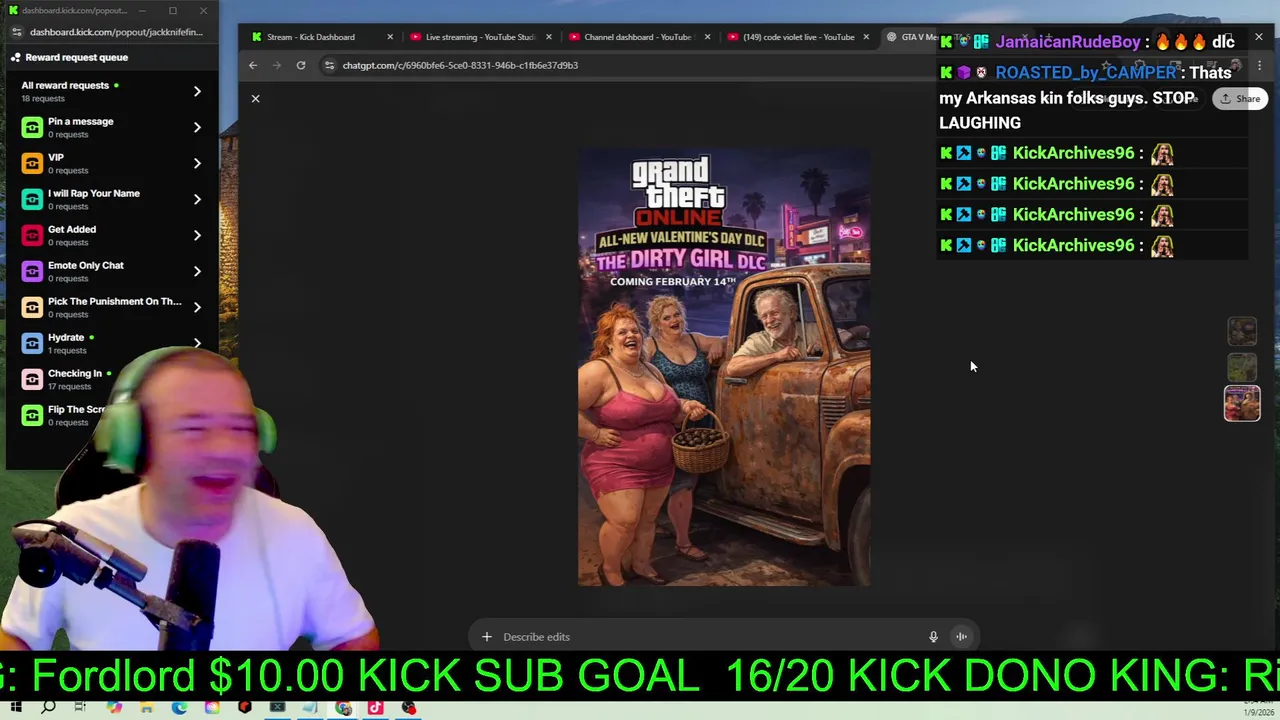The width and height of the screenshot is (1280, 720).
Task: Click the forward navigation arrow in the browser
Action: (277, 65)
